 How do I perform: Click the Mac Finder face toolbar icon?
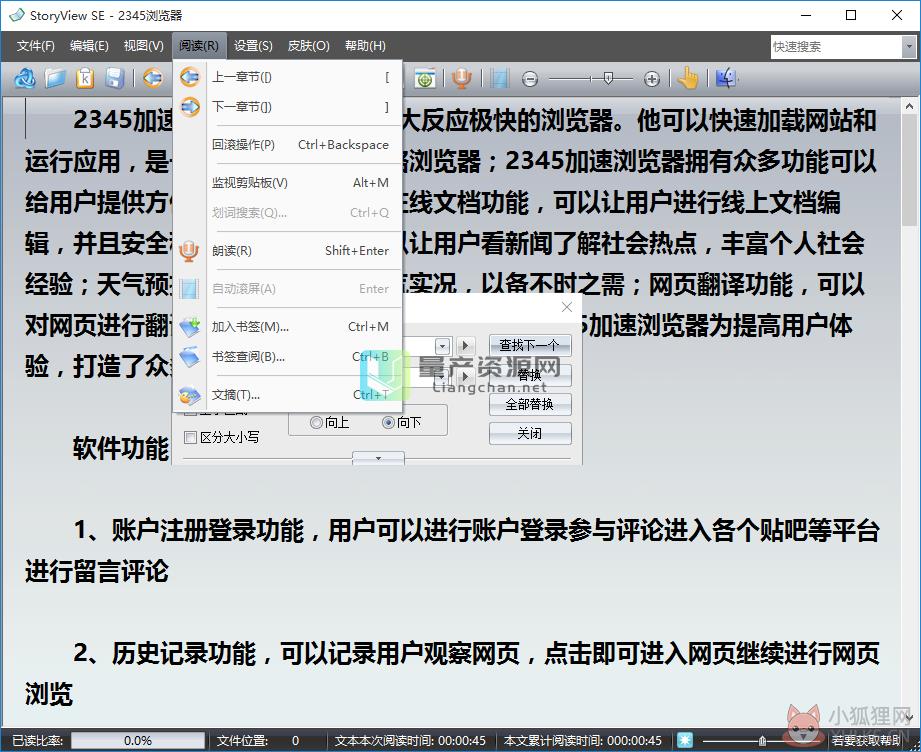(726, 78)
